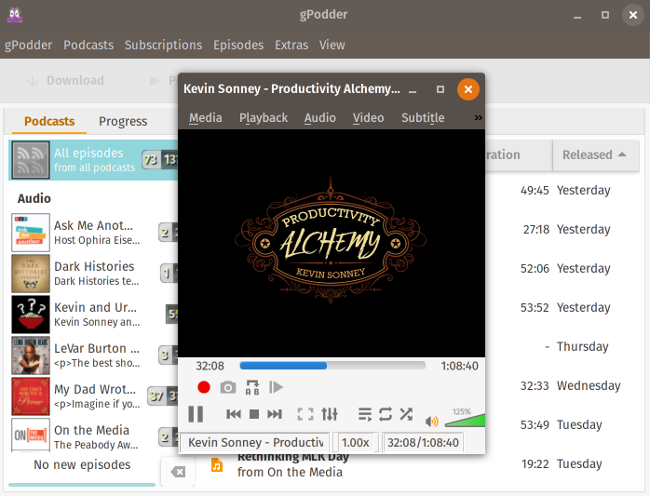Screen dimensions: 650x496
Task: Expand the hidden VLC menus chevron
Action: click(x=478, y=117)
